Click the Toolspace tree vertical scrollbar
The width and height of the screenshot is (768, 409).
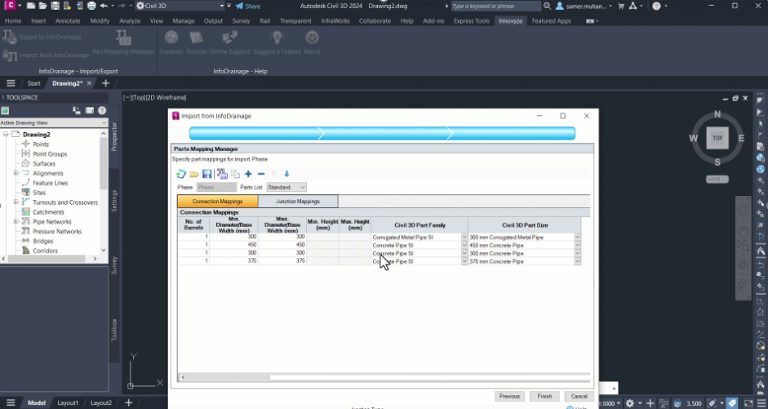103,163
